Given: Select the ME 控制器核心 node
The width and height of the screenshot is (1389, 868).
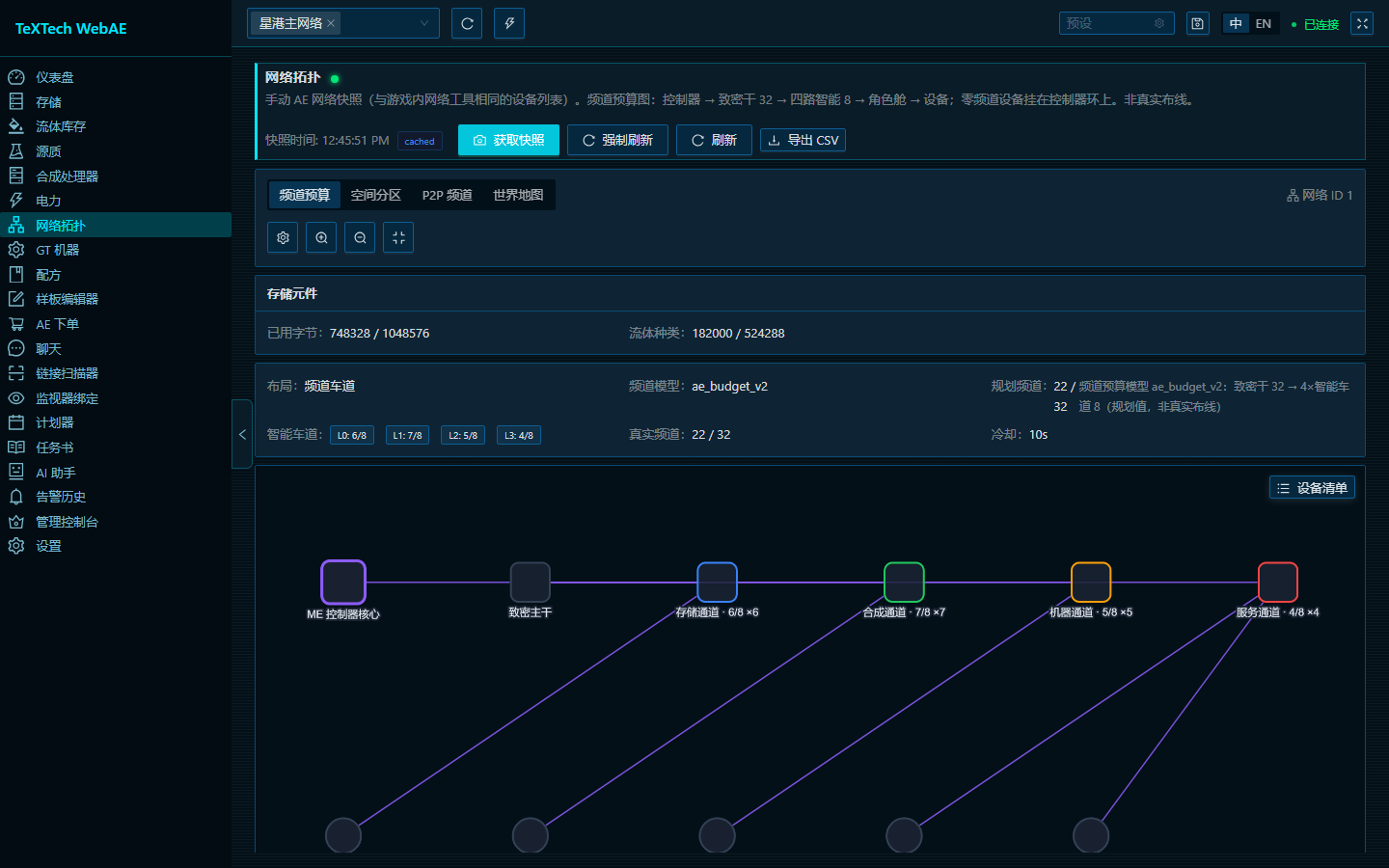Looking at the screenshot, I should click(x=343, y=583).
